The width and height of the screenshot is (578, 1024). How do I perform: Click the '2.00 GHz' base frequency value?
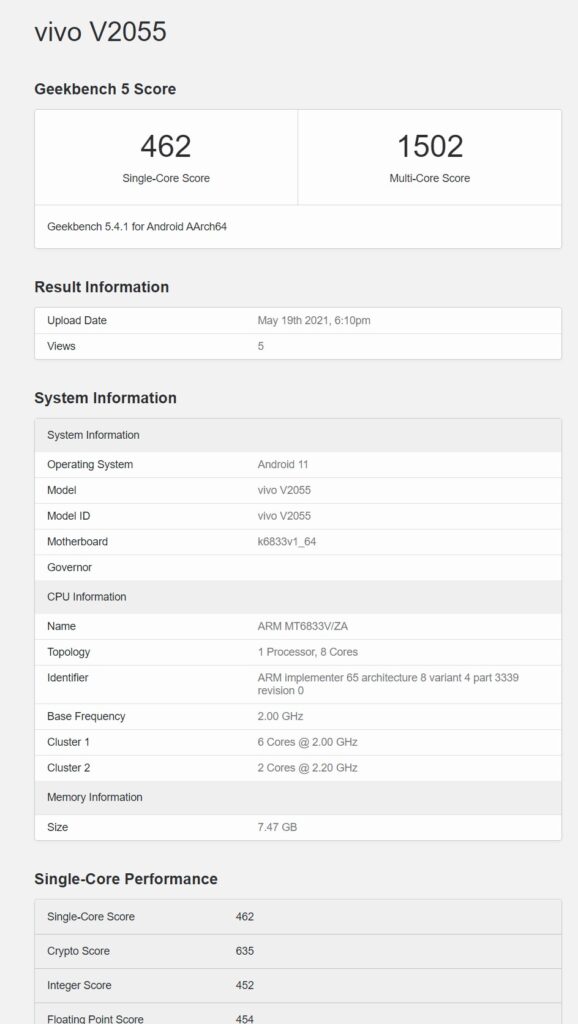(280, 716)
